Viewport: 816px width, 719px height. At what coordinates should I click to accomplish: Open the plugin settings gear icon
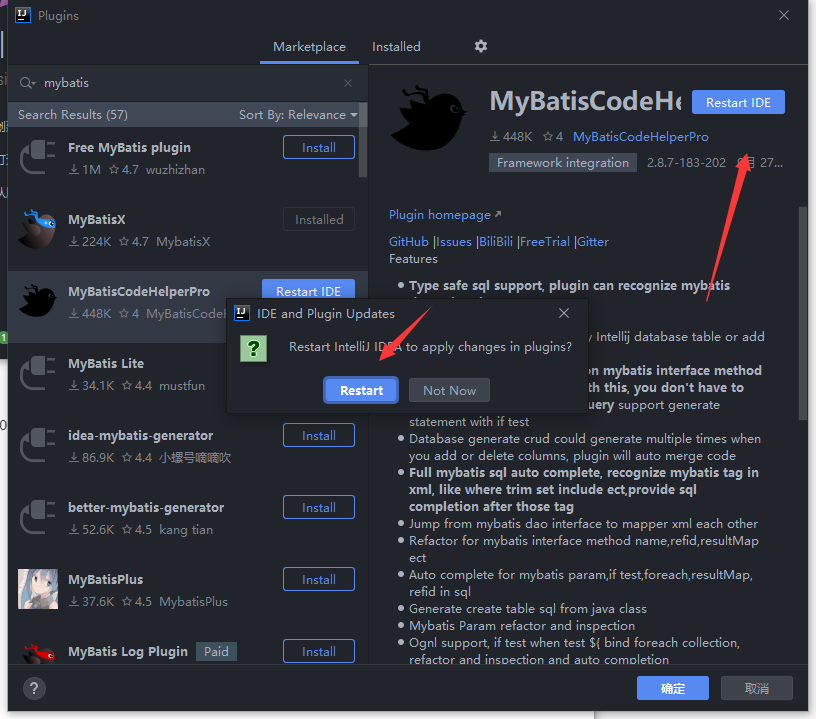click(481, 46)
